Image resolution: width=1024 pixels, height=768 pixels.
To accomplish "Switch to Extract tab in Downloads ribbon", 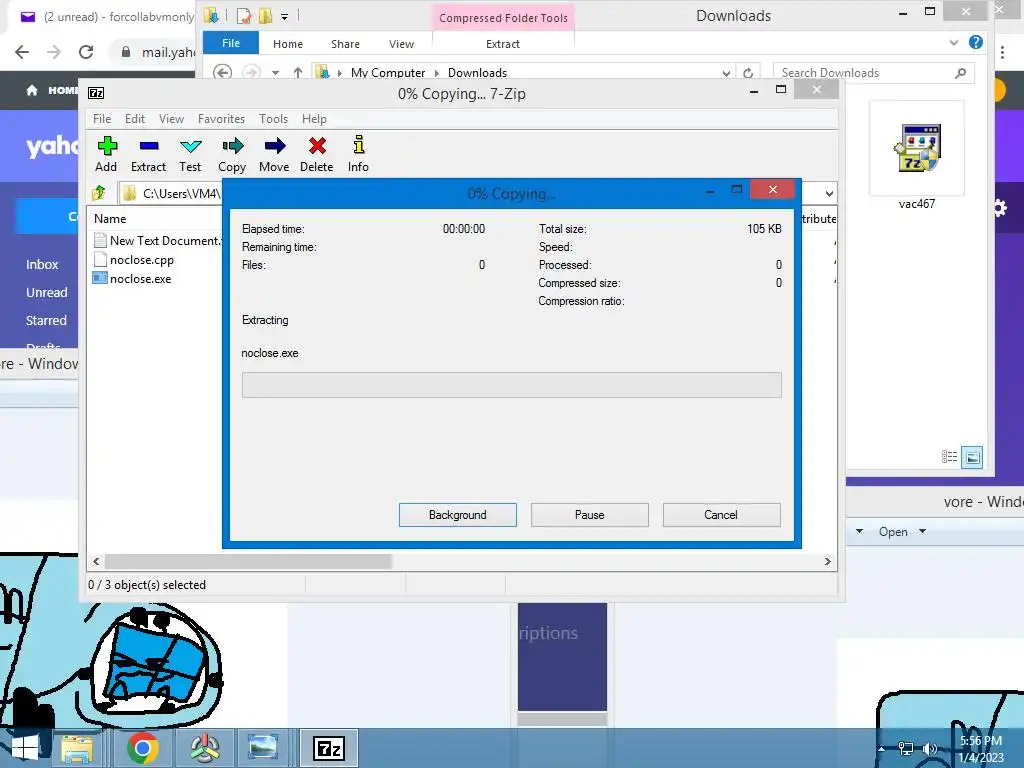I will click(503, 44).
